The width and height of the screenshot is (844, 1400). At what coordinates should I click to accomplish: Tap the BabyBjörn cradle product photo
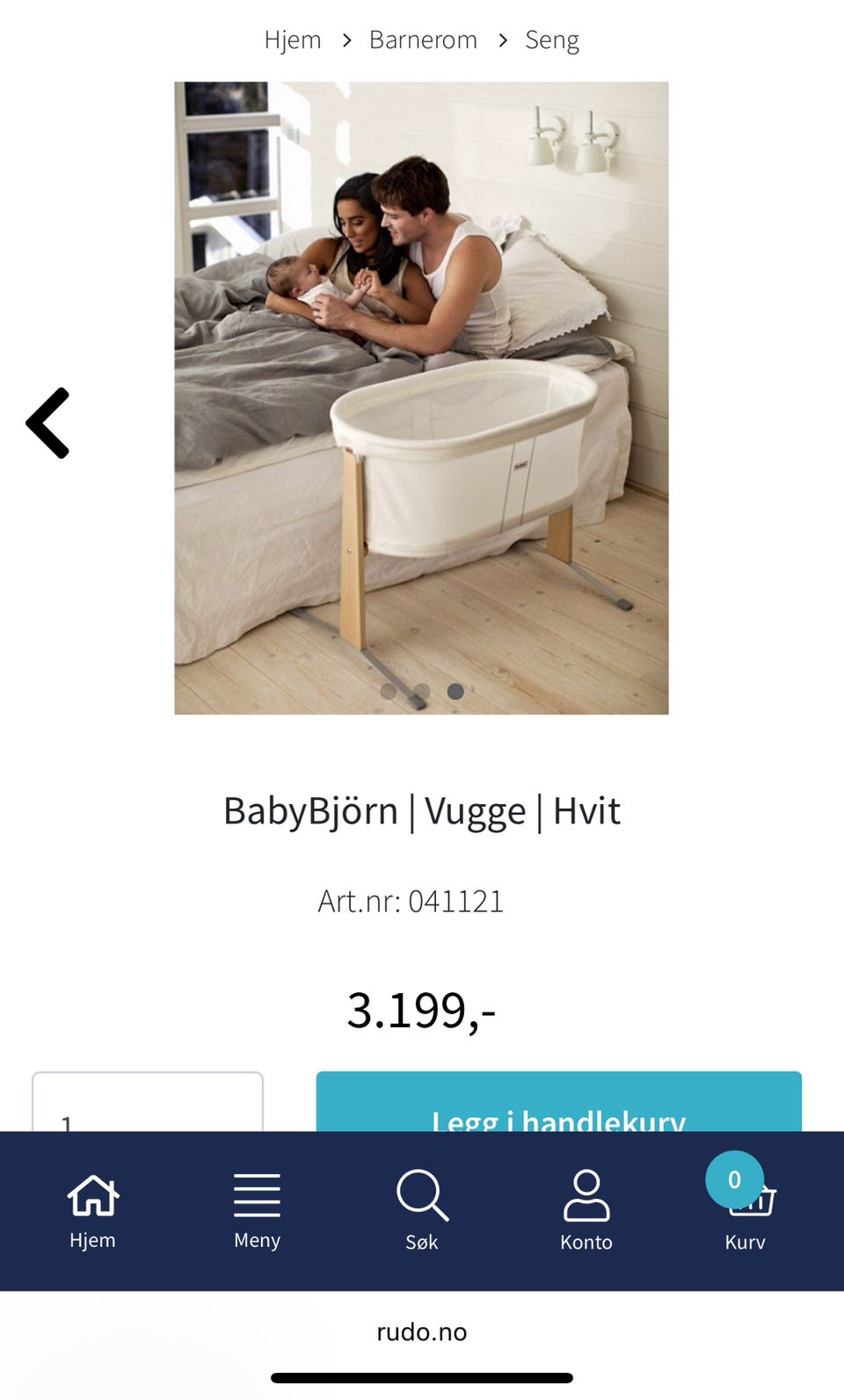point(421,398)
